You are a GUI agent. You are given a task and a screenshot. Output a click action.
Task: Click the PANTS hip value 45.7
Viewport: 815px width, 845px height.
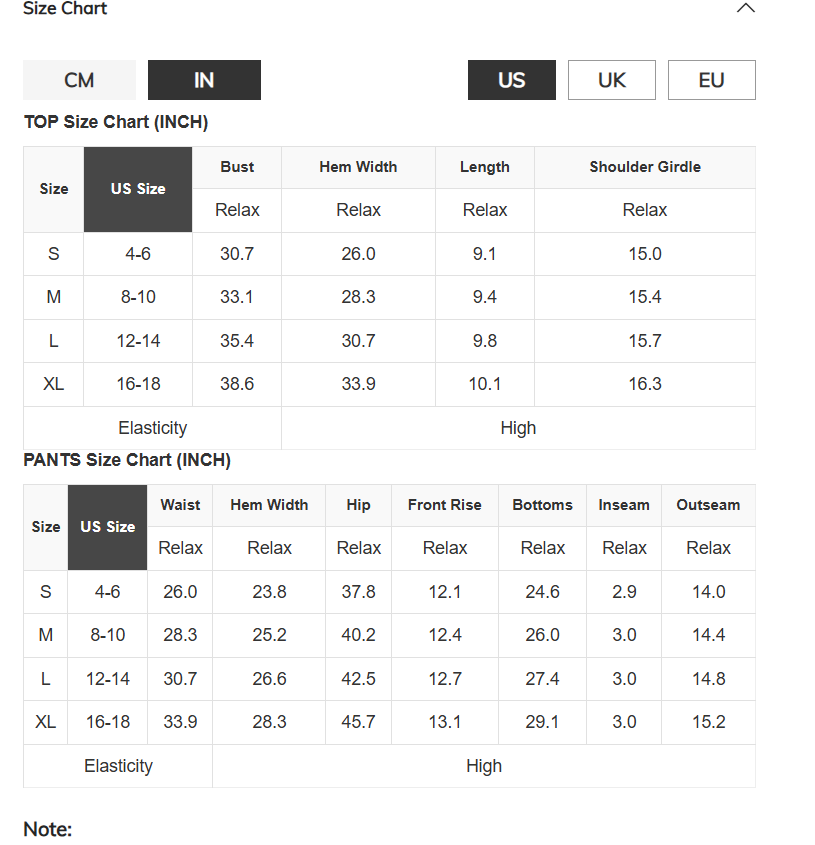point(358,722)
